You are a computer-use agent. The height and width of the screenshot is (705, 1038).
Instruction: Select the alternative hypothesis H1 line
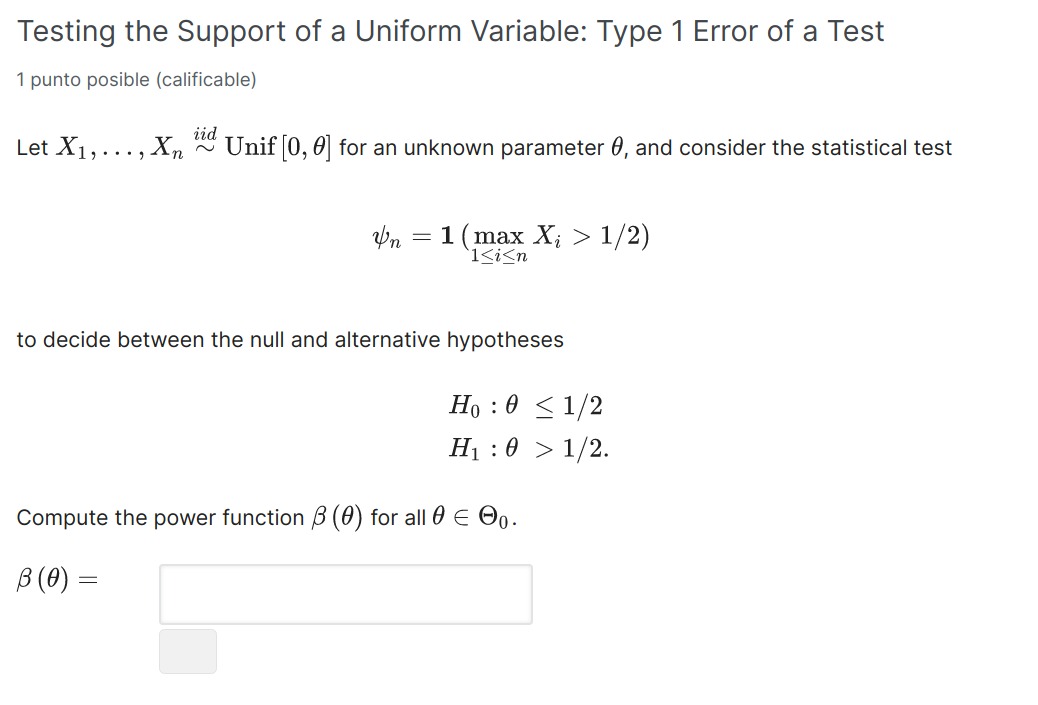click(x=527, y=448)
